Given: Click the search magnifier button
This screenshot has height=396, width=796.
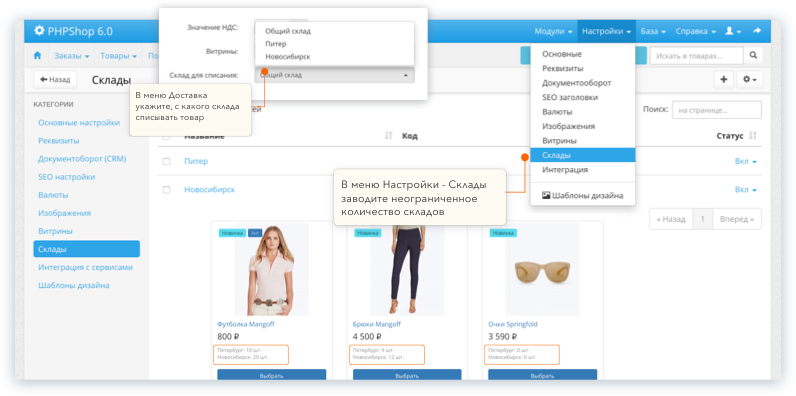Looking at the screenshot, I should pos(753,56).
